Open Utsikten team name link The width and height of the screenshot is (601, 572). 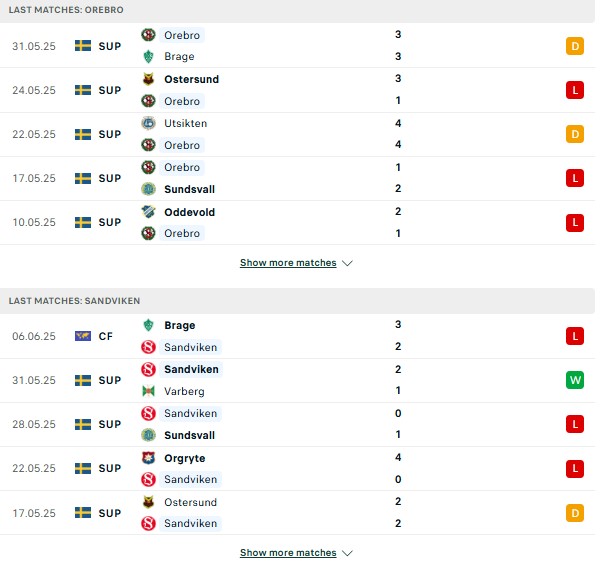click(x=186, y=123)
